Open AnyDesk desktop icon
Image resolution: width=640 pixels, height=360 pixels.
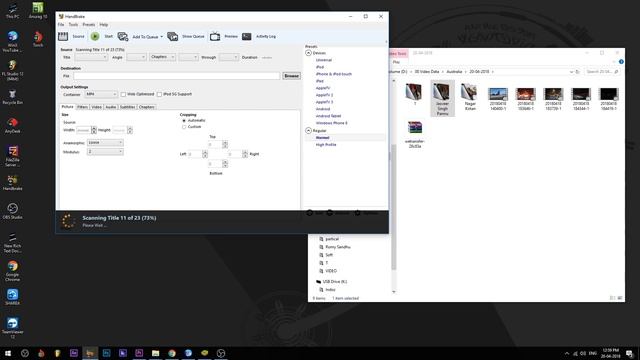coord(13,125)
